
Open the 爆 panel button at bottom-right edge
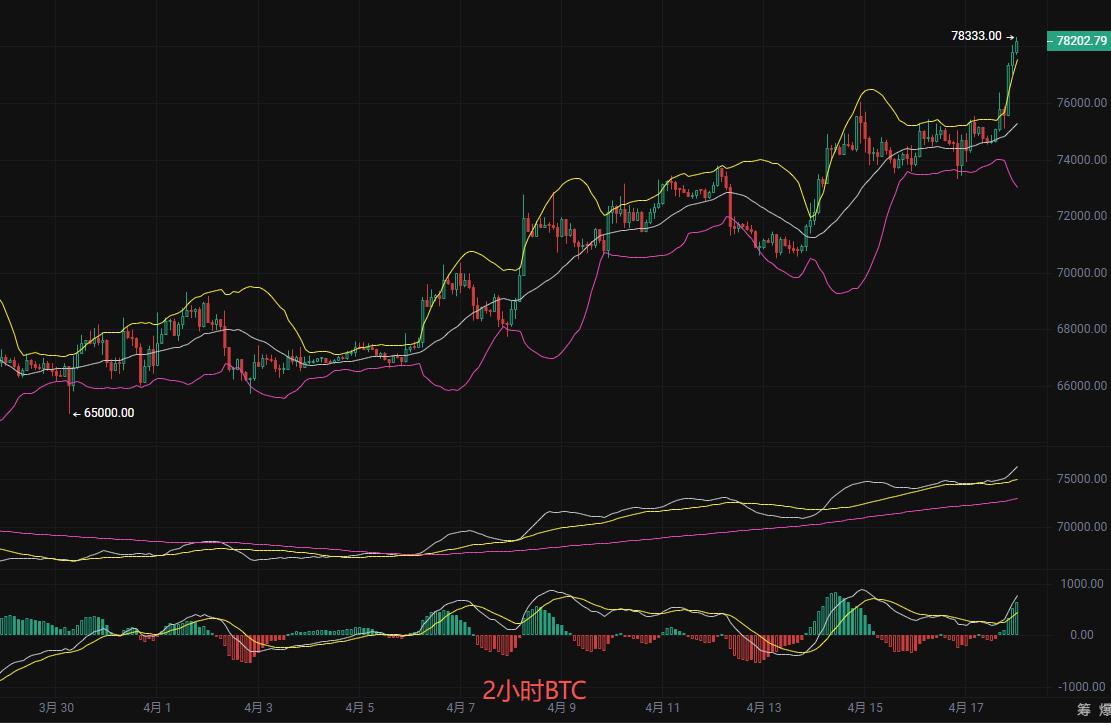[1104, 710]
